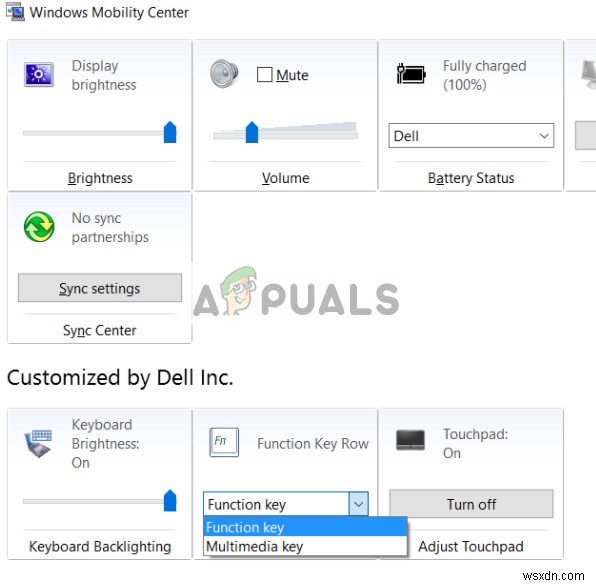Click the display brightness slider thumb
The width and height of the screenshot is (596, 586).
tap(170, 132)
